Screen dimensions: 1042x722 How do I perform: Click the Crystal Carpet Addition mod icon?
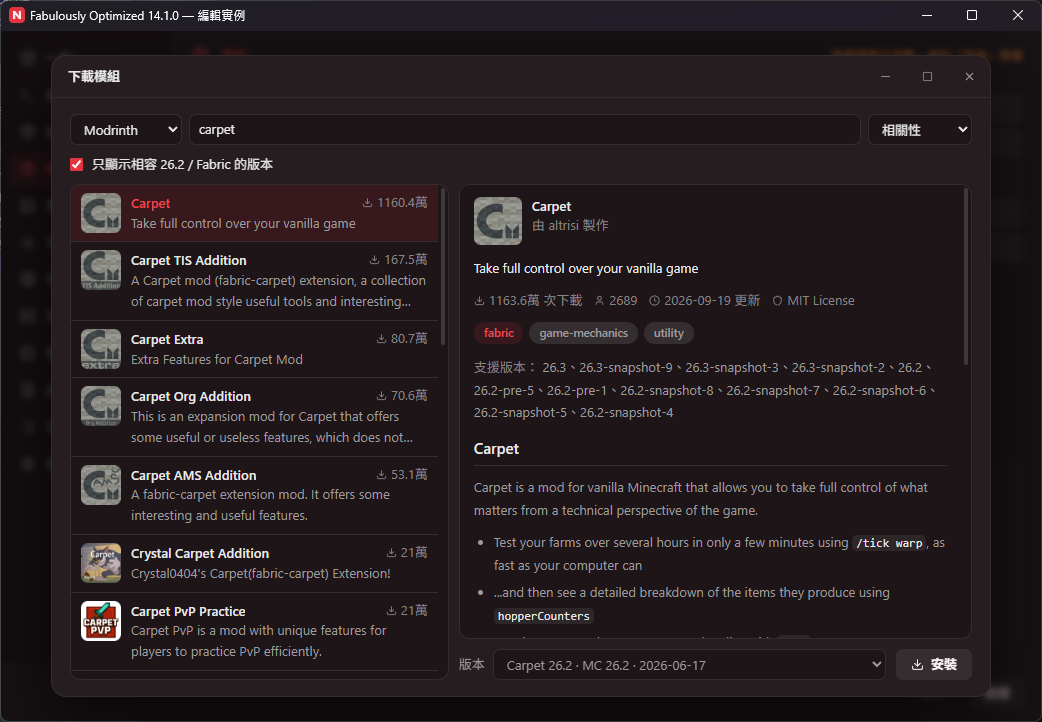click(101, 563)
